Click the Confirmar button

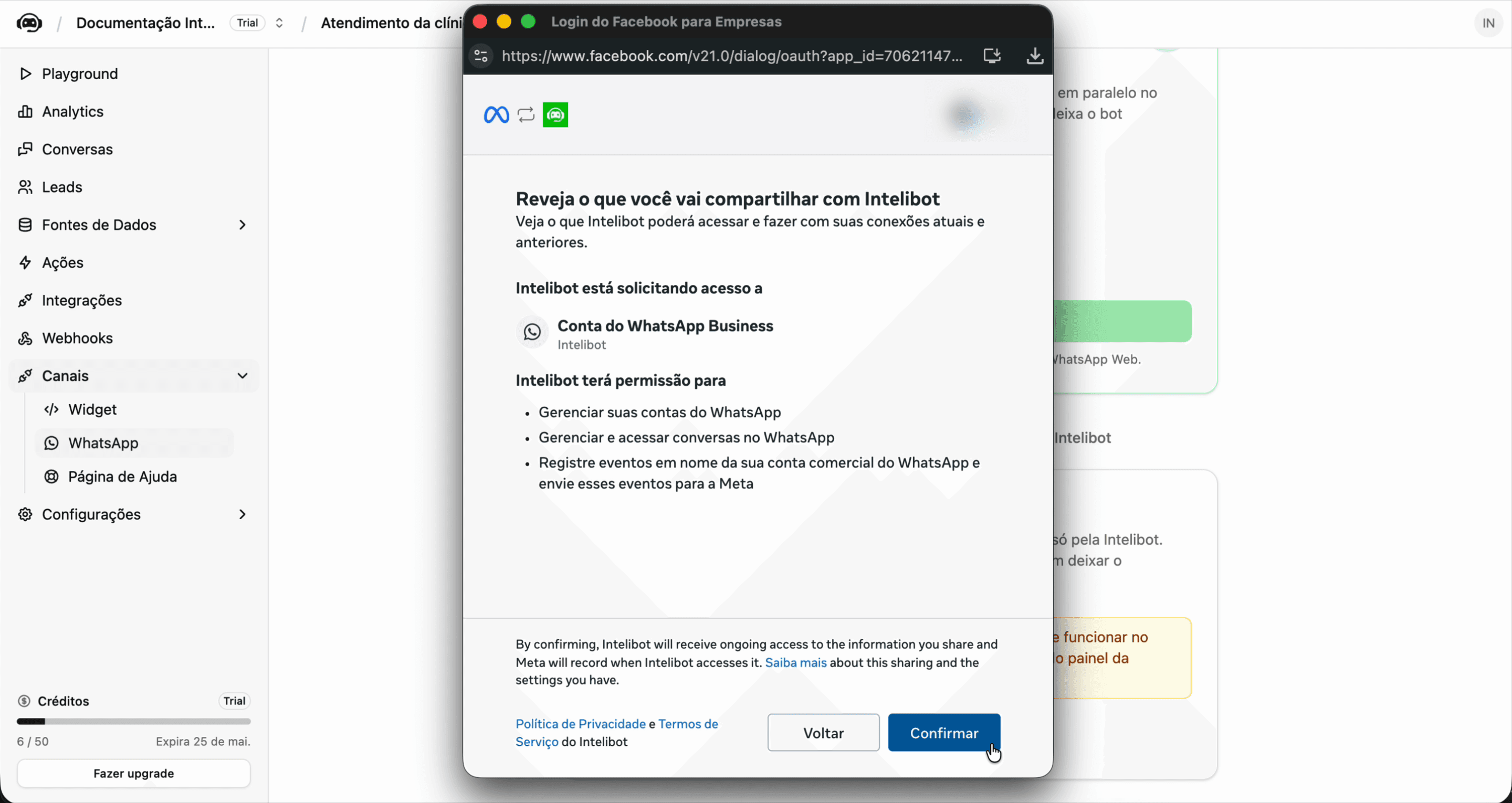point(944,733)
